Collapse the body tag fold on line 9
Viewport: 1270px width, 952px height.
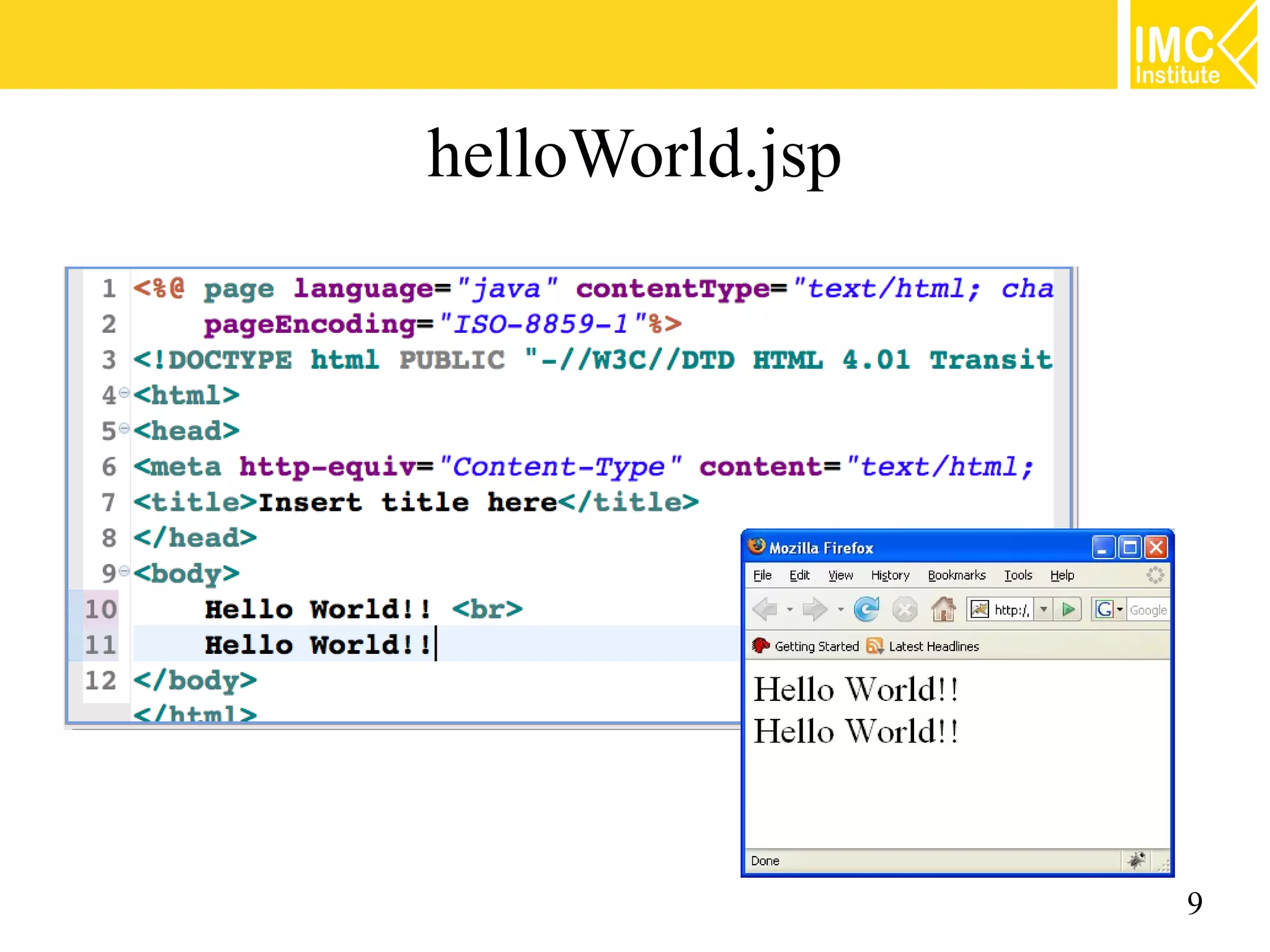pyautogui.click(x=124, y=571)
